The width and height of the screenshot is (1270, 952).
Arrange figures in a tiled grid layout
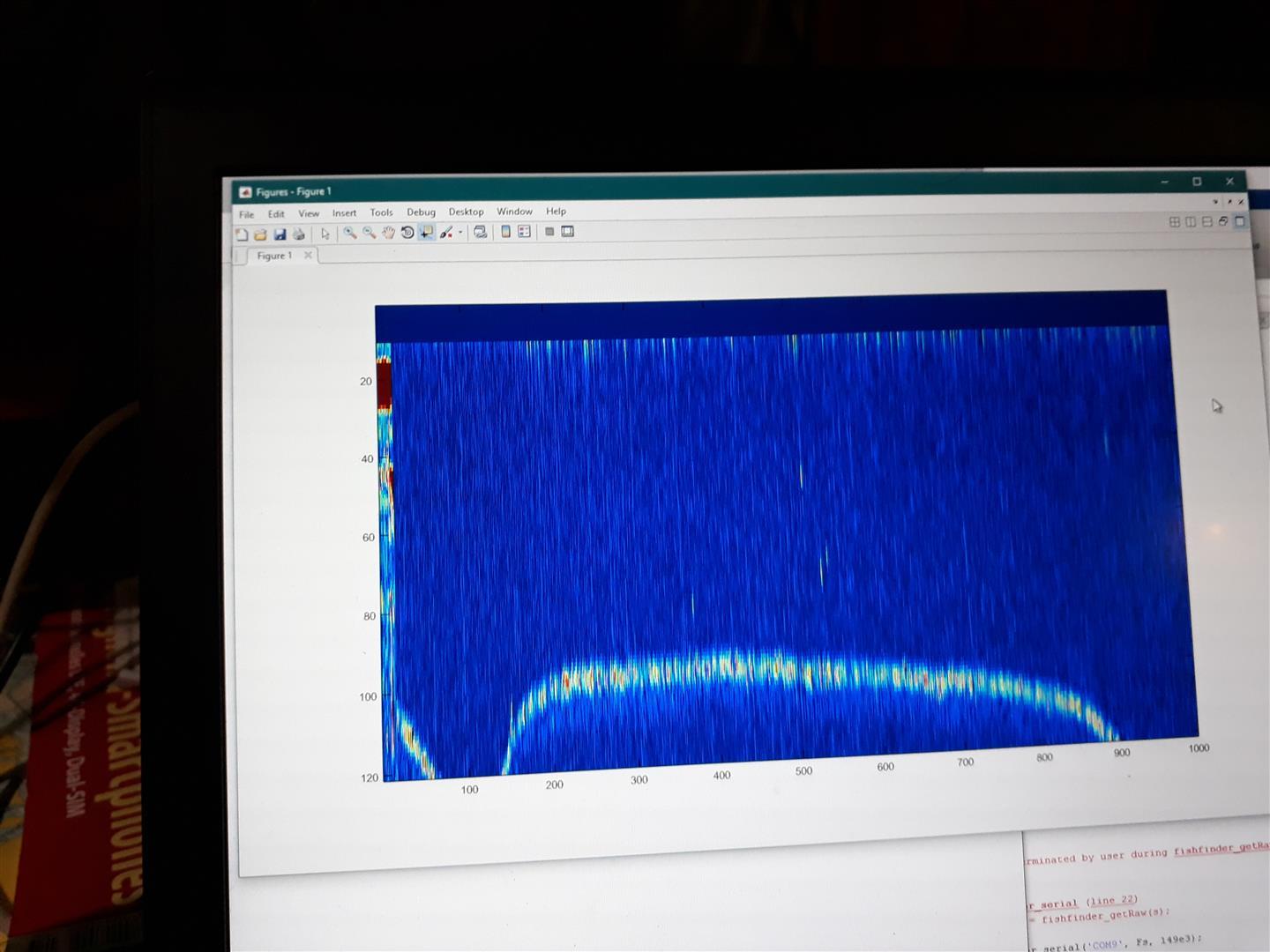coord(1174,222)
